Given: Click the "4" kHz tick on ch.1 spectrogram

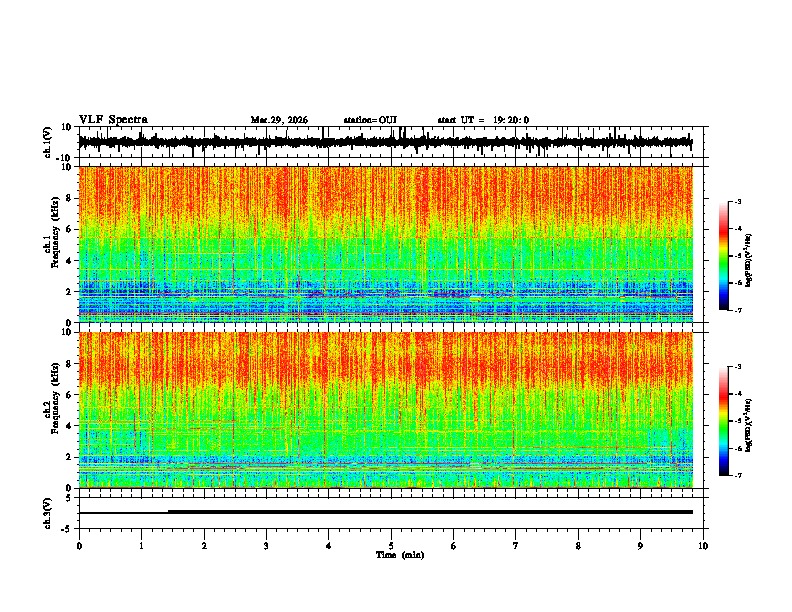Looking at the screenshot, I should coord(69,261).
